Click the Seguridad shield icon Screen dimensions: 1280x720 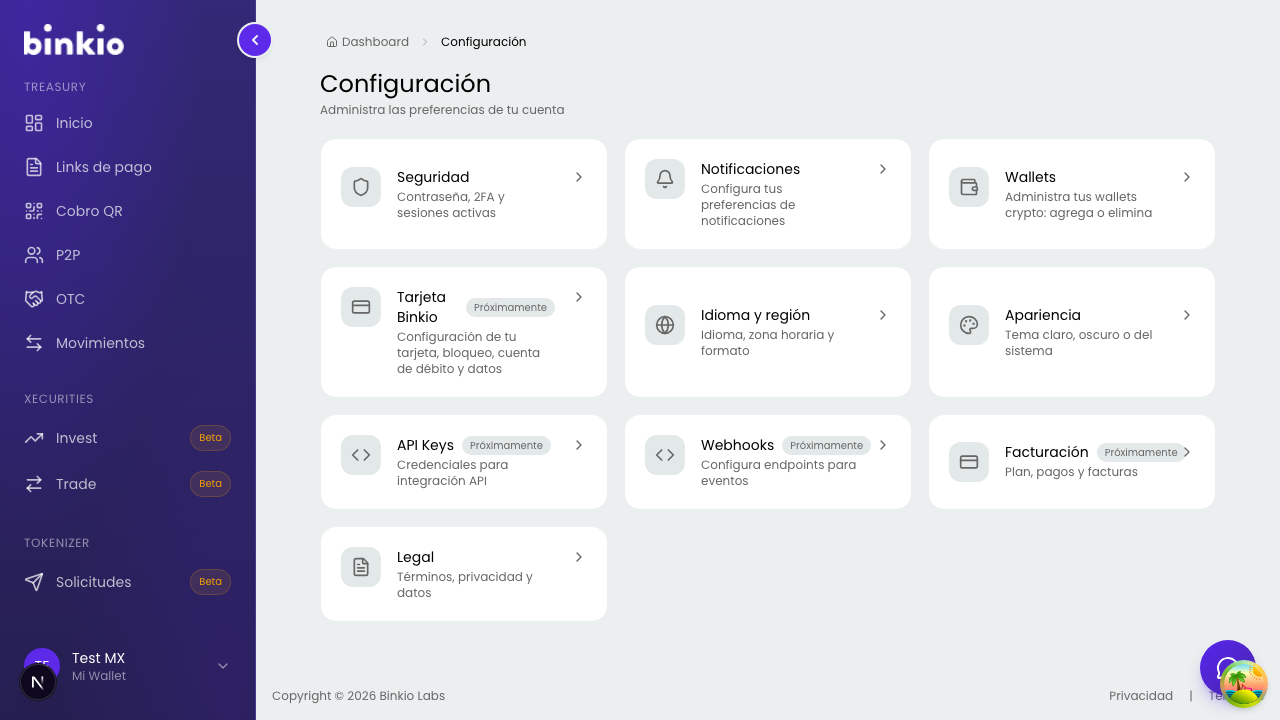361,187
